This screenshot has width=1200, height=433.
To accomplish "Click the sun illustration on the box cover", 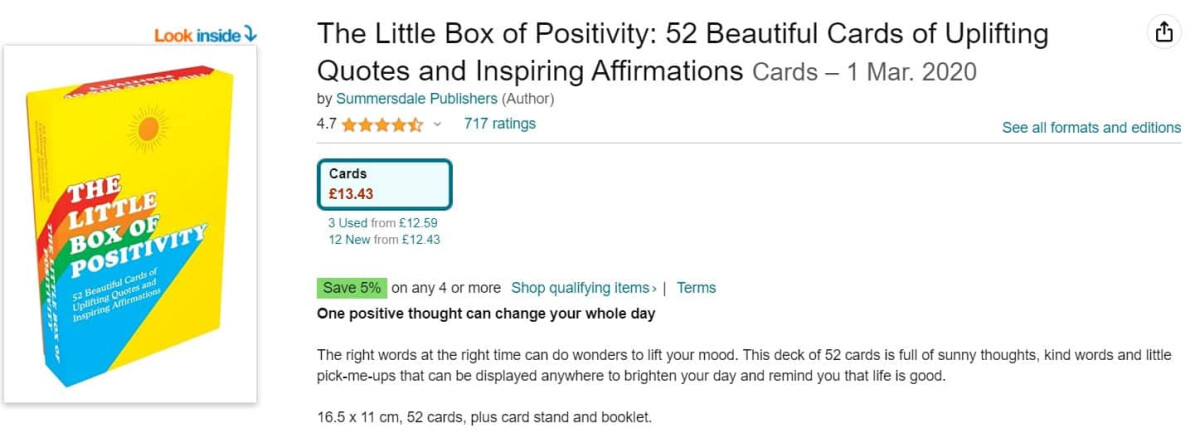I will click(148, 129).
